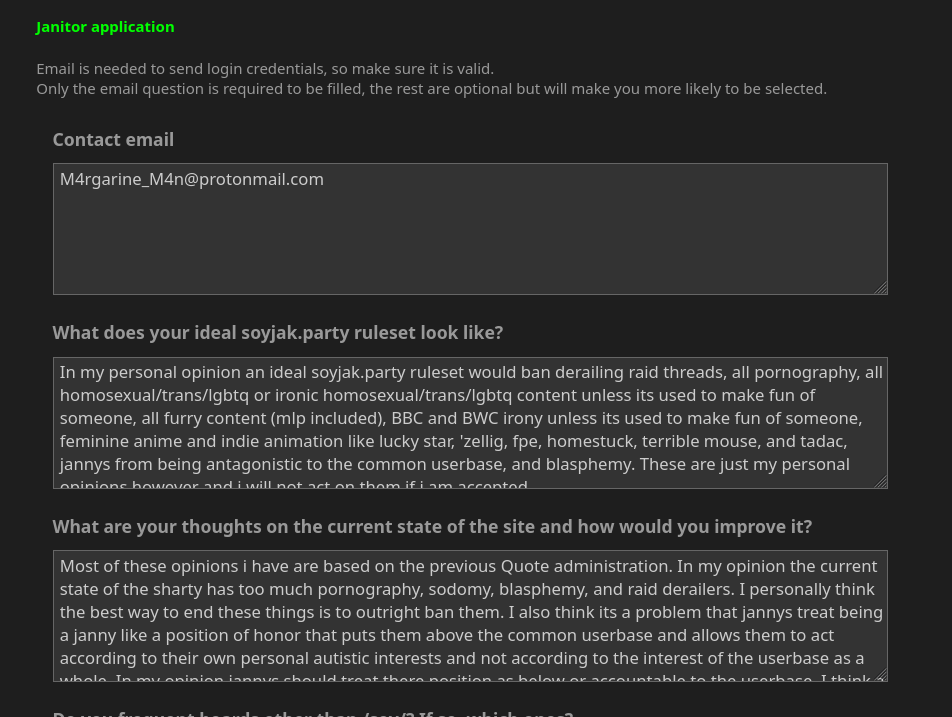This screenshot has height=717, width=952.
Task: Click the green "Janitor application" heading
Action: click(x=105, y=27)
